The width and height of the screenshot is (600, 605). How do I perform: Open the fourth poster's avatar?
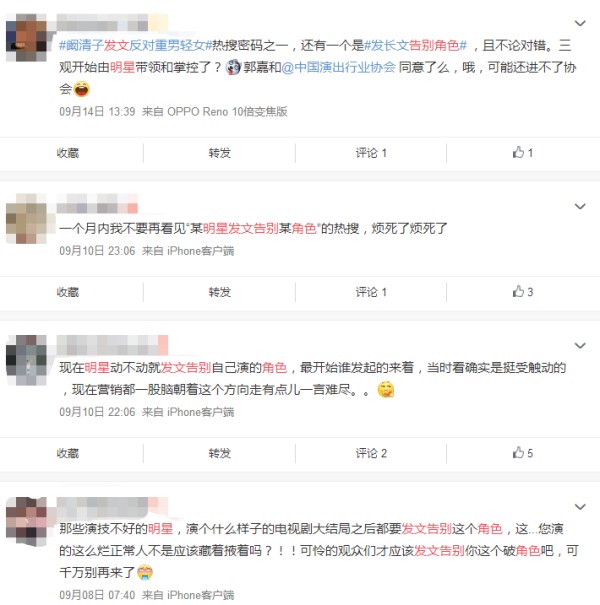(x=26, y=521)
